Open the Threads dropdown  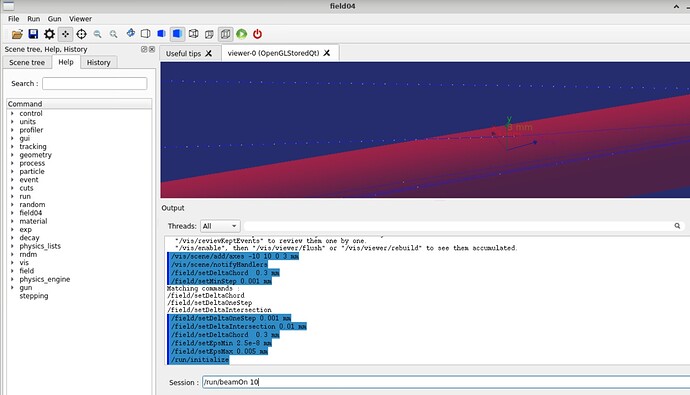(x=220, y=226)
